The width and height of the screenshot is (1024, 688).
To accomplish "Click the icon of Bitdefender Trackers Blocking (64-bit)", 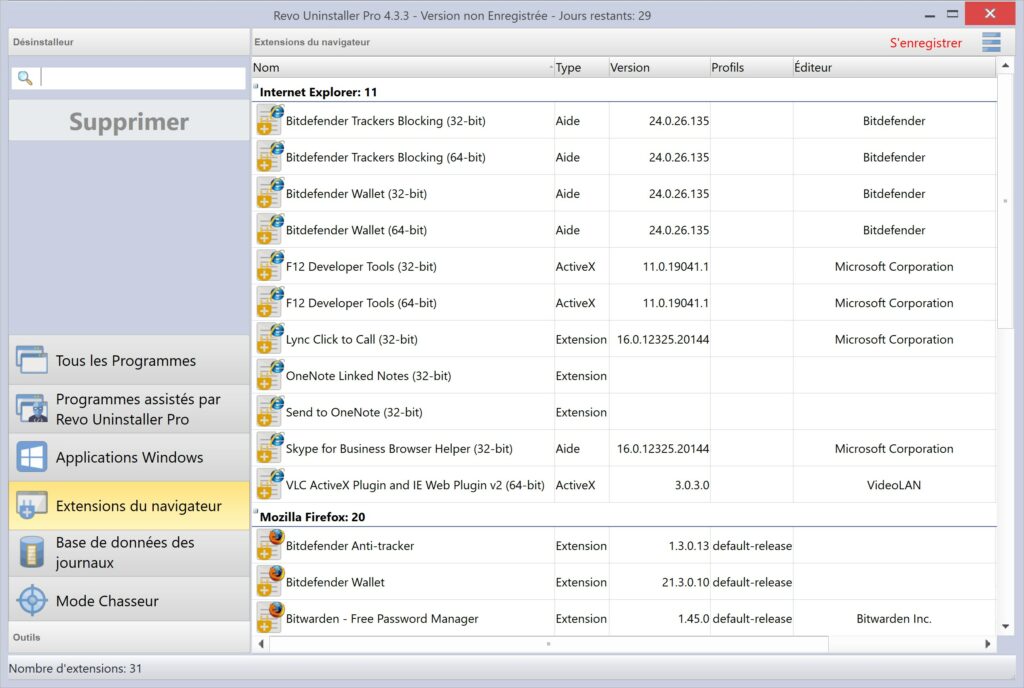I will pos(270,157).
